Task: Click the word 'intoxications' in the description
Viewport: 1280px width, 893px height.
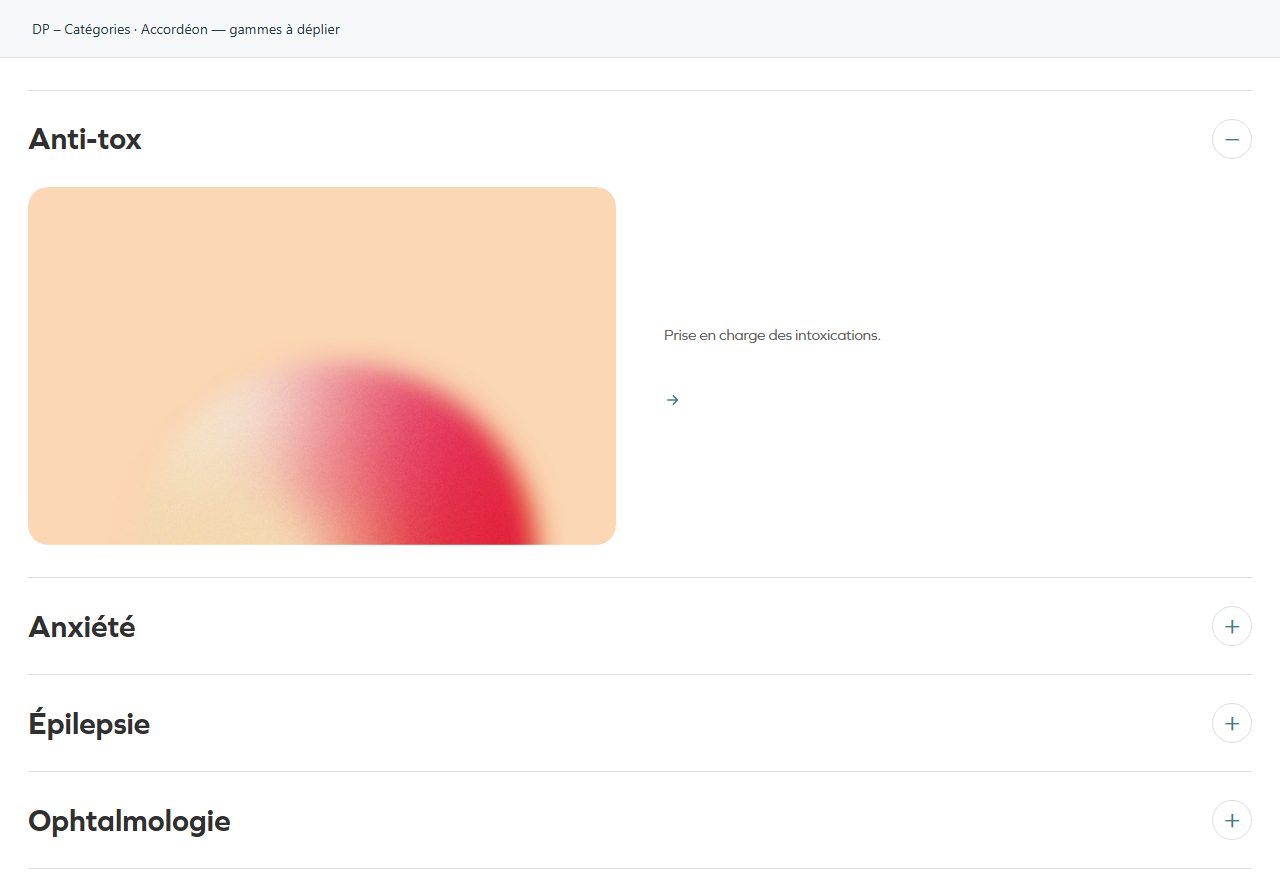Action: (838, 335)
